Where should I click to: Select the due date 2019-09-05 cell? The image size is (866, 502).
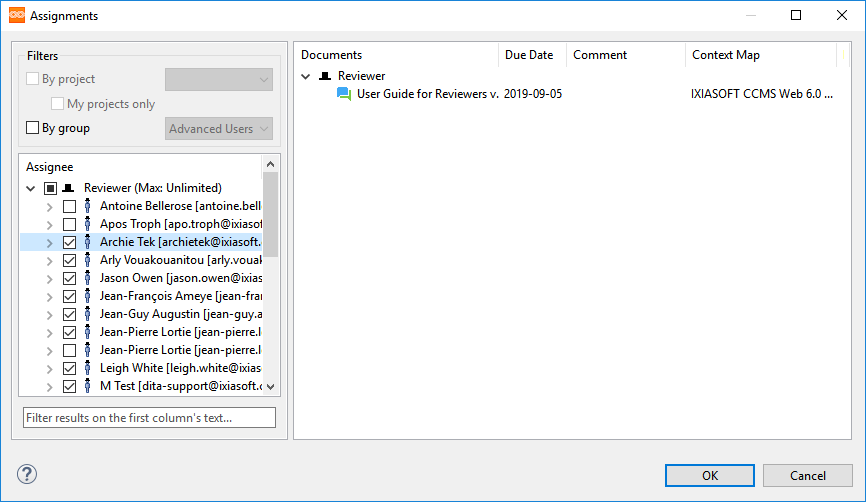[533, 94]
